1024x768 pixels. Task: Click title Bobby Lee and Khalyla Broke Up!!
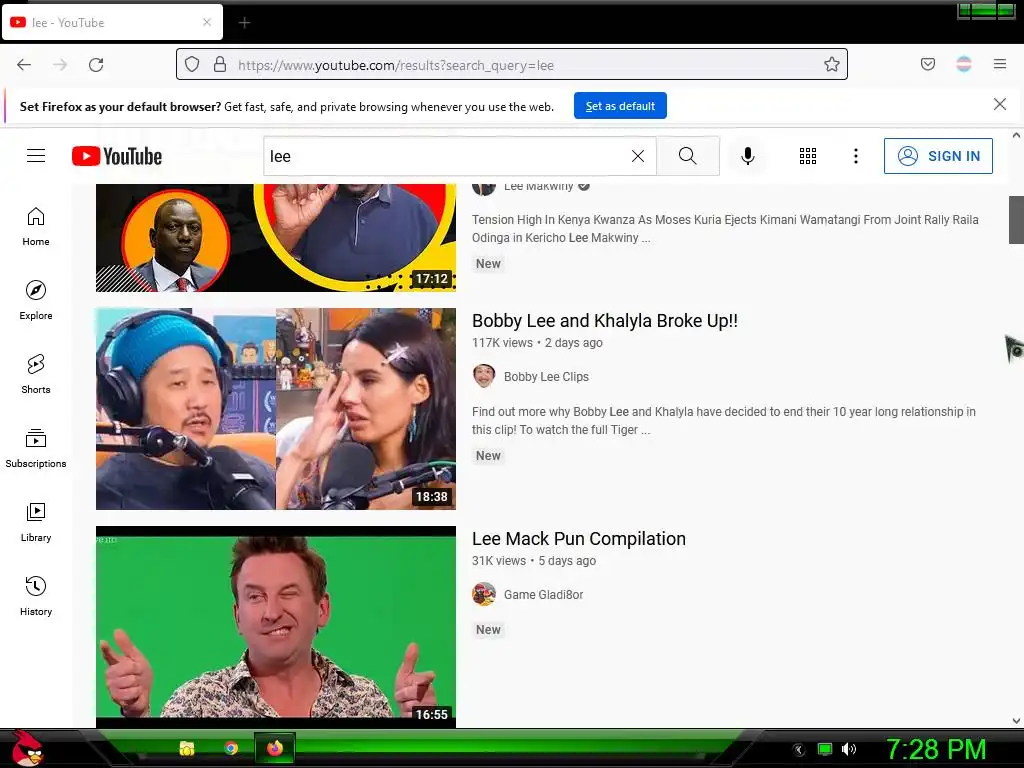click(605, 321)
